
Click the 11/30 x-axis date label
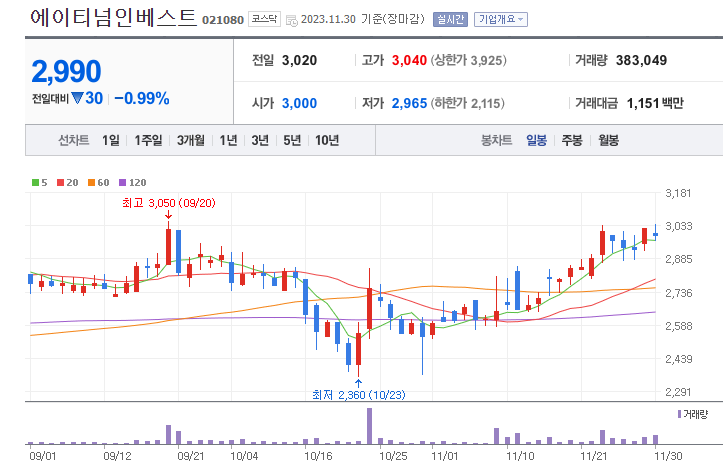[x=669, y=457]
